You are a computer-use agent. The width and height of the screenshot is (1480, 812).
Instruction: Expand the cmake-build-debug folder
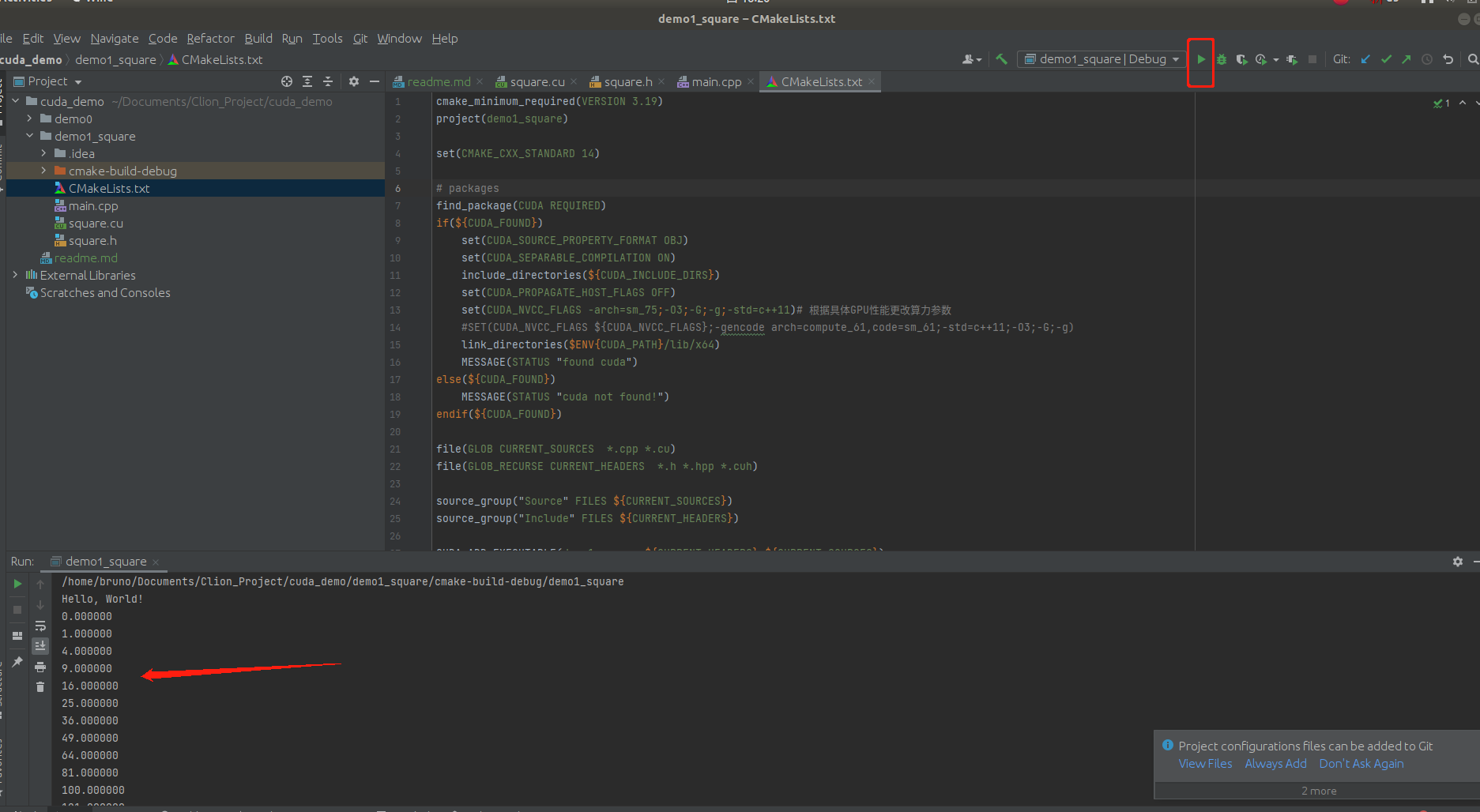click(x=43, y=171)
